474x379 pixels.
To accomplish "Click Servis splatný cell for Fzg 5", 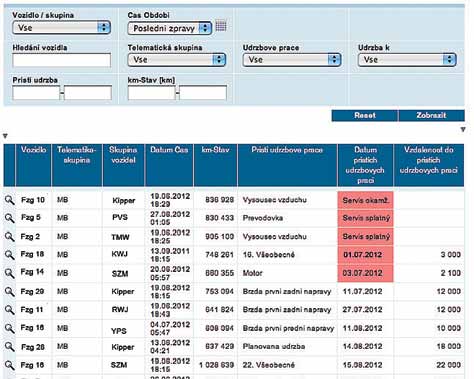I will [365, 218].
